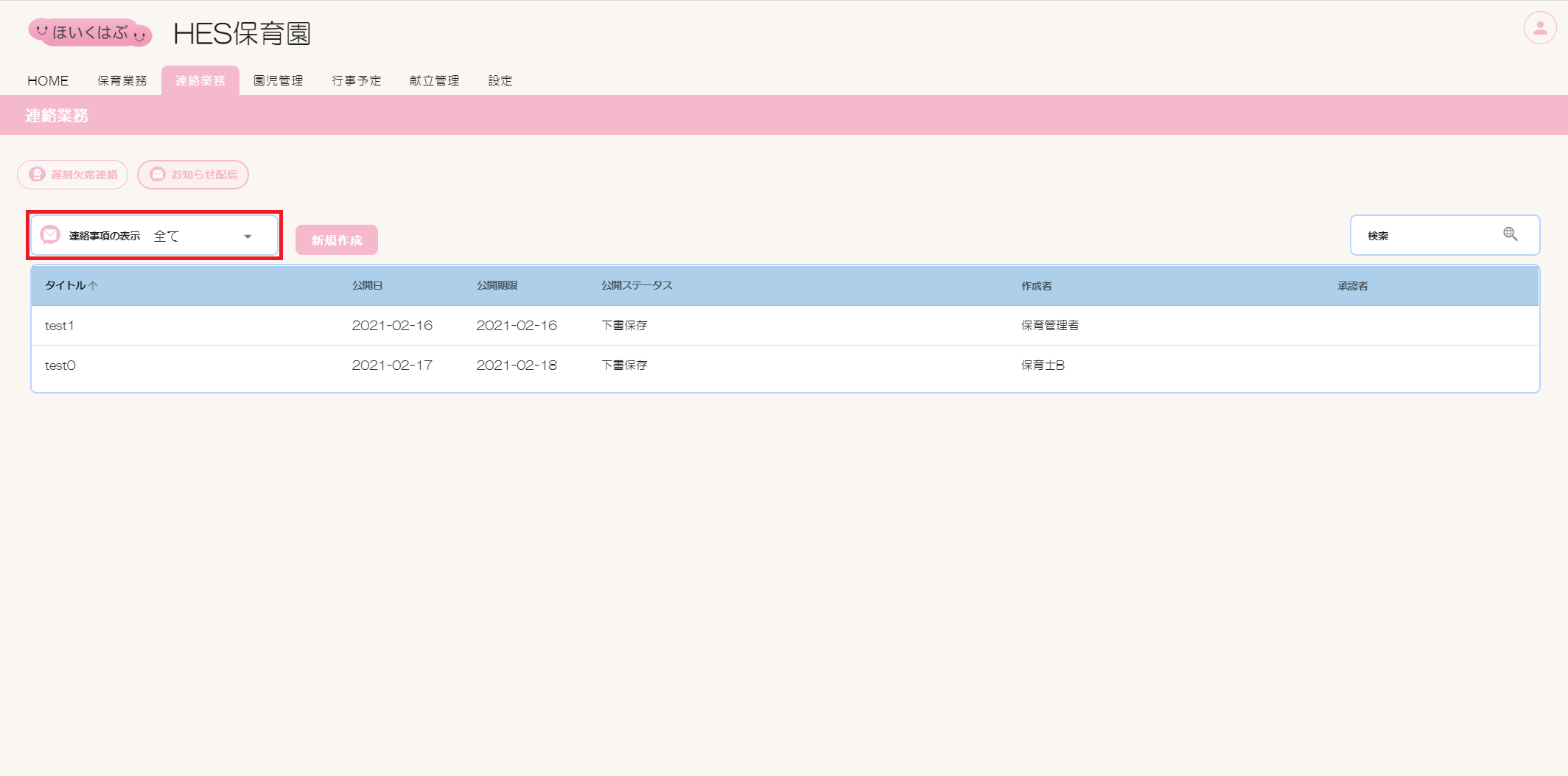The width and height of the screenshot is (1568, 776).
Task: Click the envelope icon in display filter
Action: (50, 235)
